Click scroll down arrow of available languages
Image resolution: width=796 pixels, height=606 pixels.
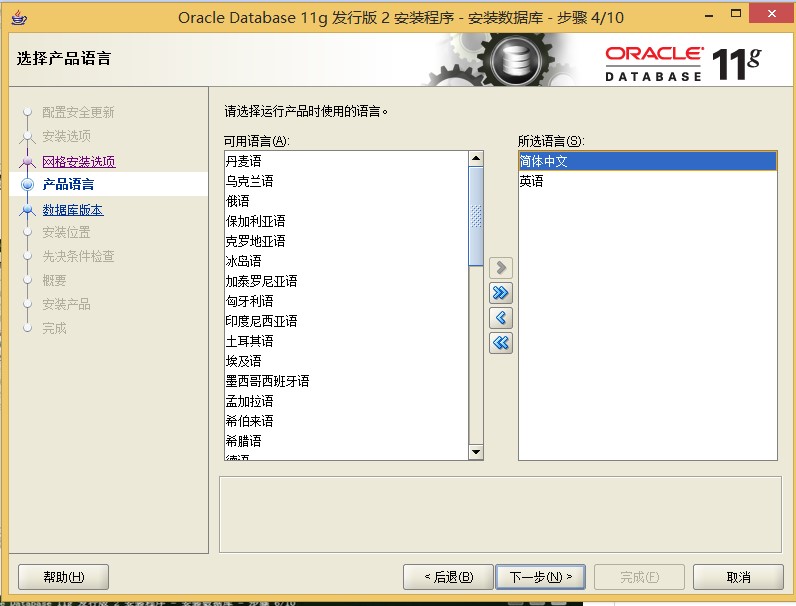[x=476, y=452]
